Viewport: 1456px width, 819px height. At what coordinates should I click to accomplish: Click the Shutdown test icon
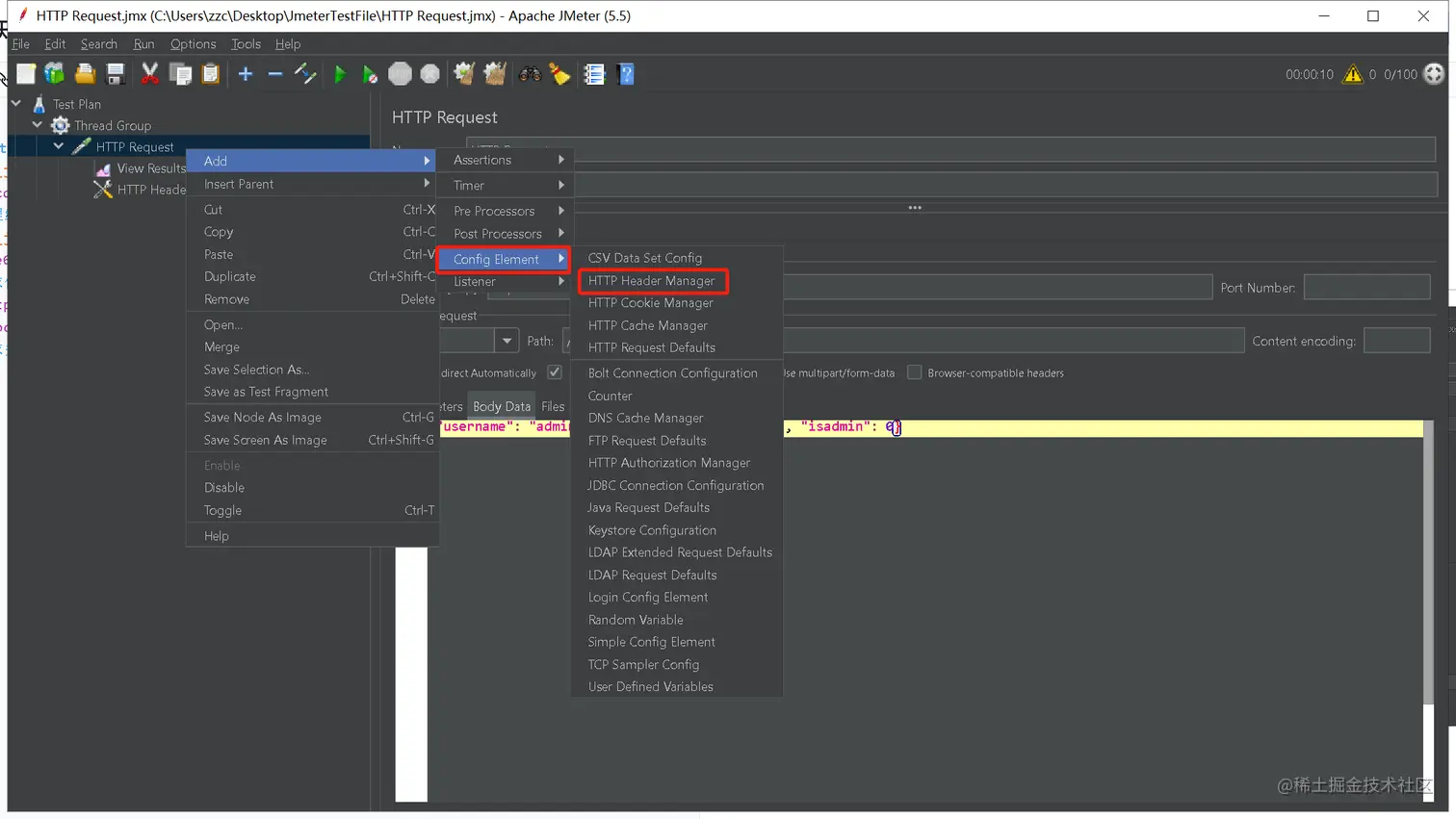point(430,74)
